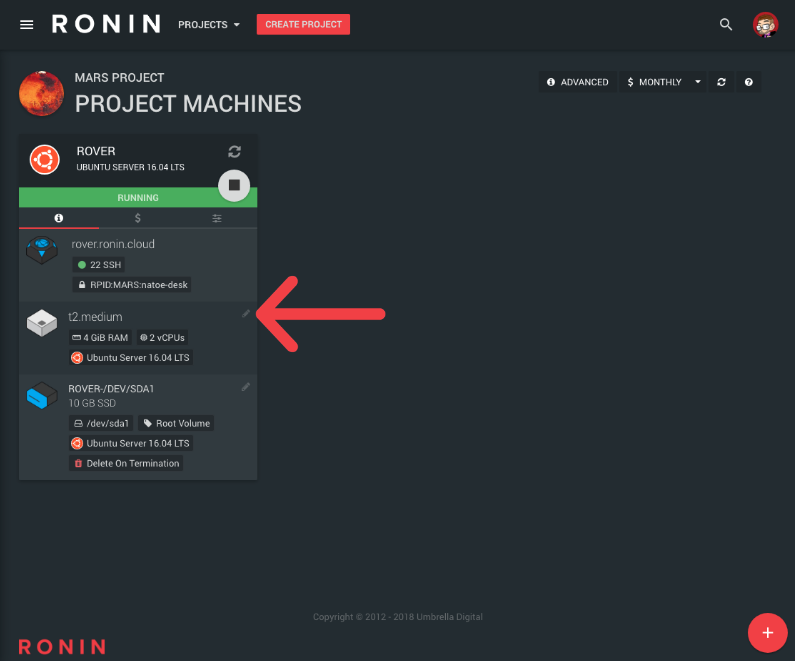Open the Projects dropdown menu
This screenshot has width=795, height=661.
coord(208,24)
